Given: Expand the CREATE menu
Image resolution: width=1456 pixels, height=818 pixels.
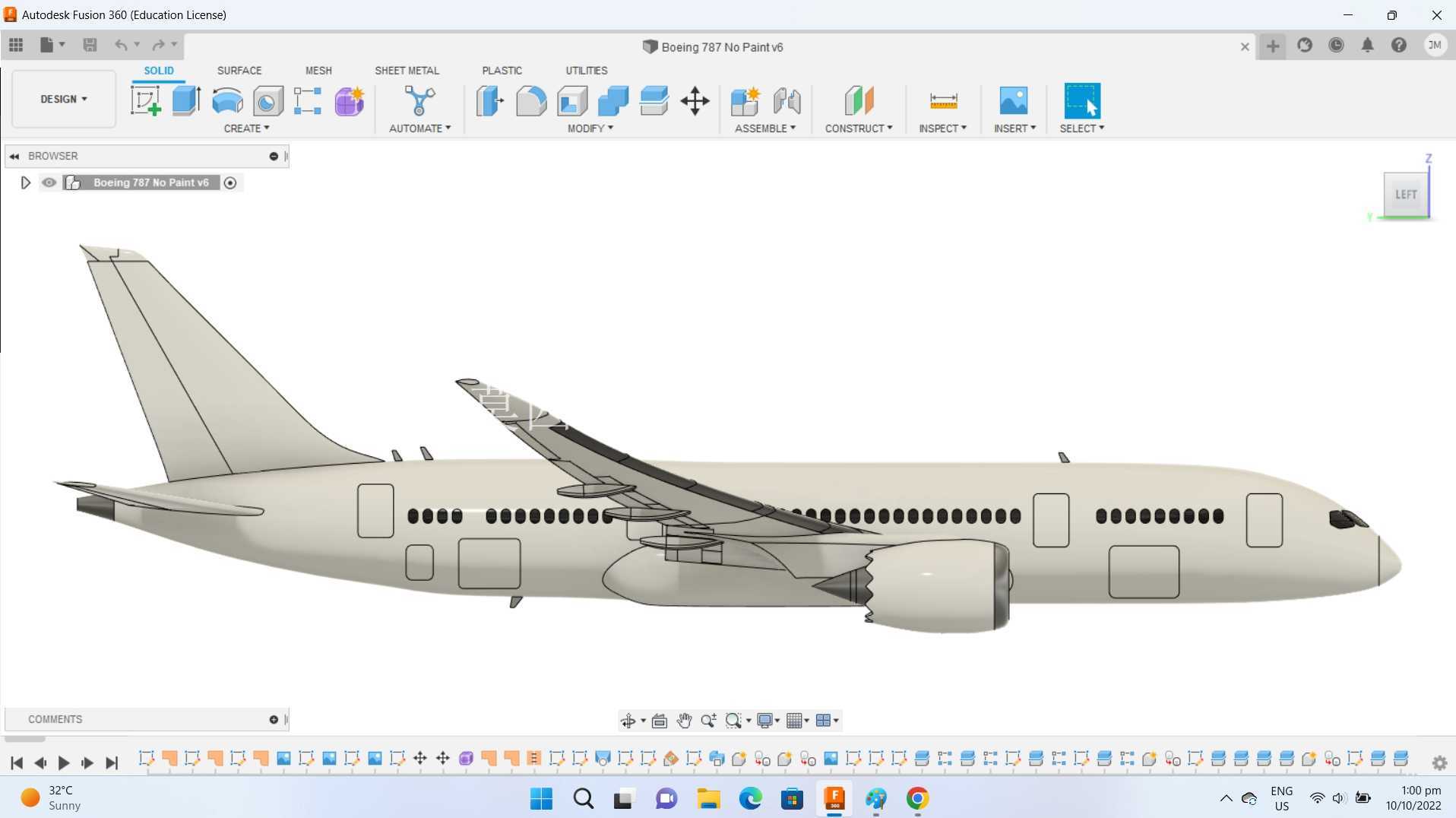Looking at the screenshot, I should tap(246, 128).
